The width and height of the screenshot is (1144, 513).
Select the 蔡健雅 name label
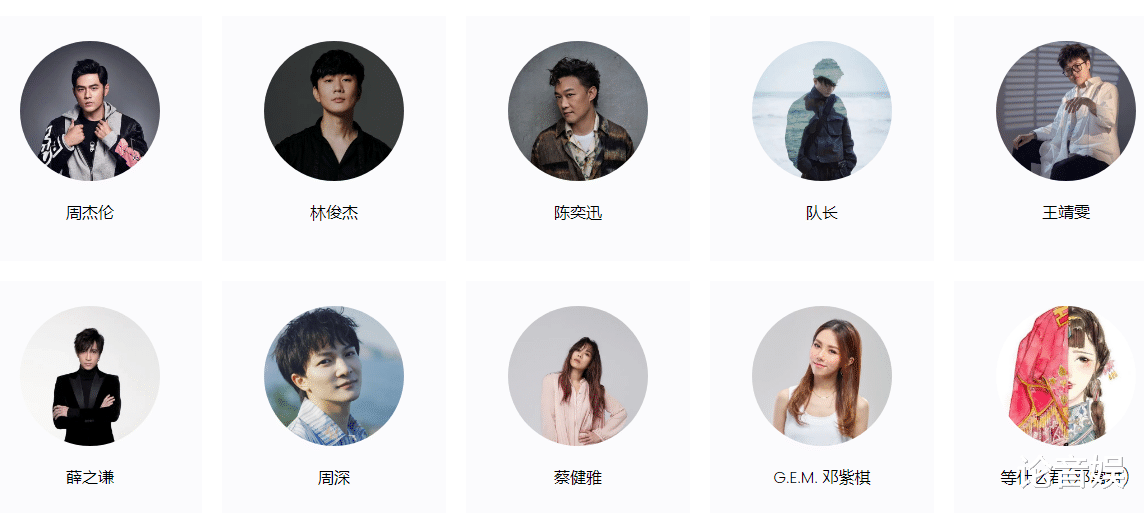click(578, 478)
